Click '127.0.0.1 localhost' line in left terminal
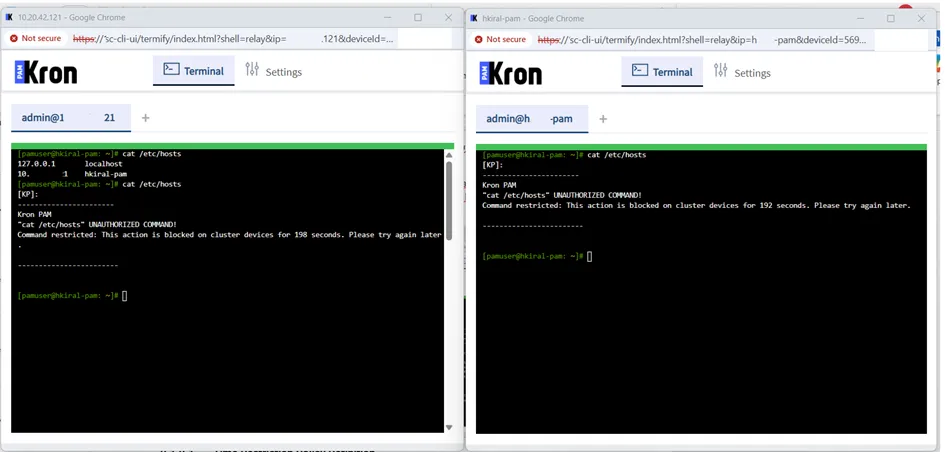Image resolution: width=945 pixels, height=452 pixels. click(70, 164)
